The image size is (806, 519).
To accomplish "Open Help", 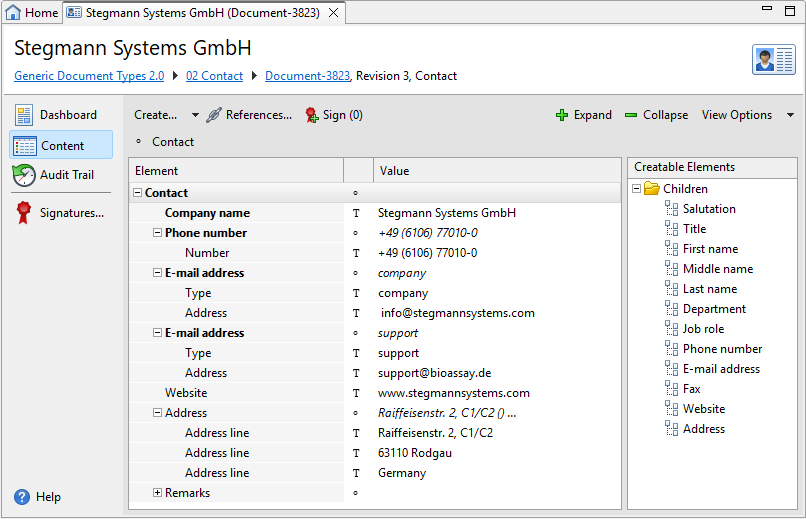I will pyautogui.click(x=38, y=497).
